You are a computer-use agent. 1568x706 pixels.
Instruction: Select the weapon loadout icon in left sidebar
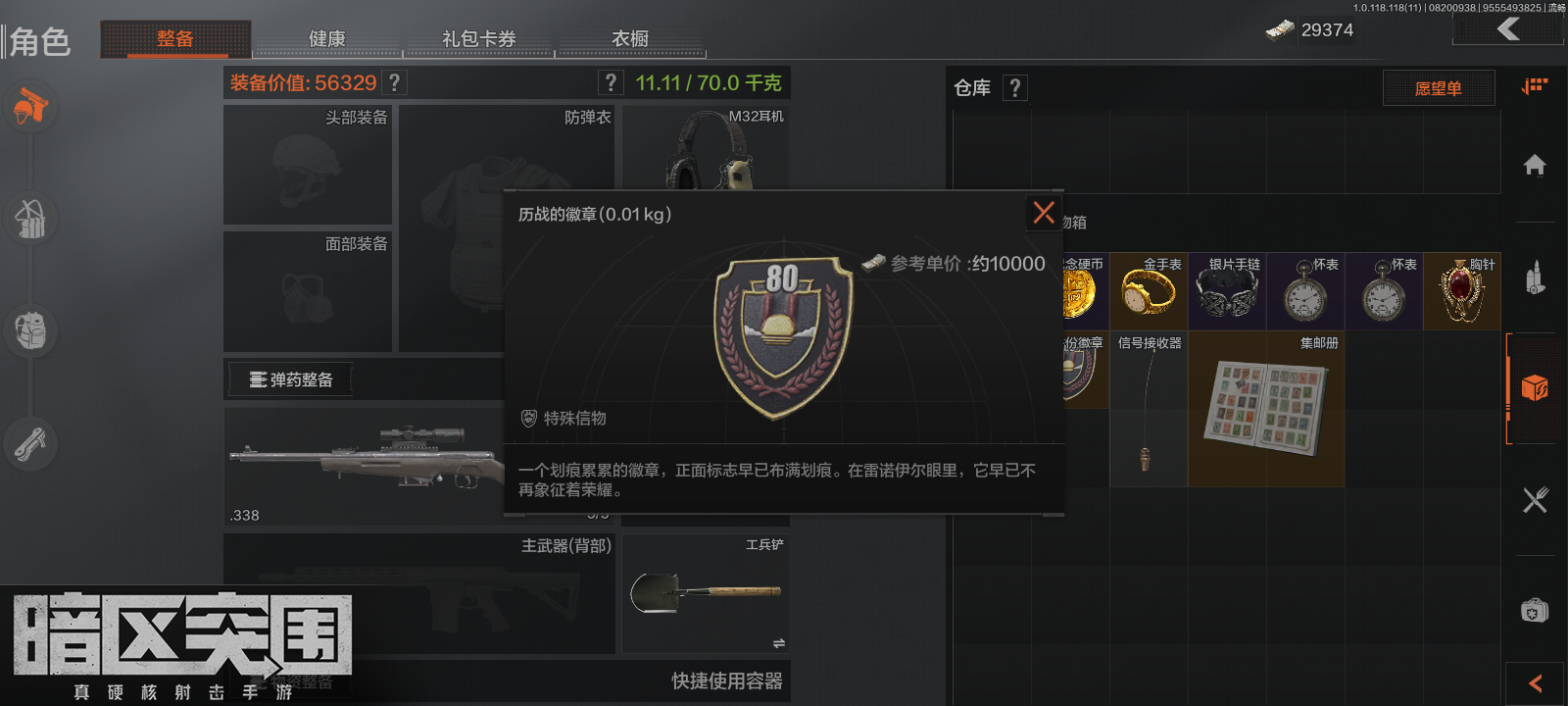tap(31, 106)
